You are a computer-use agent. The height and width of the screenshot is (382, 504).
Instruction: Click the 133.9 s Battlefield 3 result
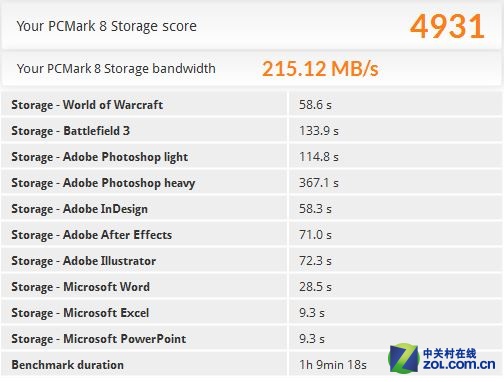click(319, 131)
